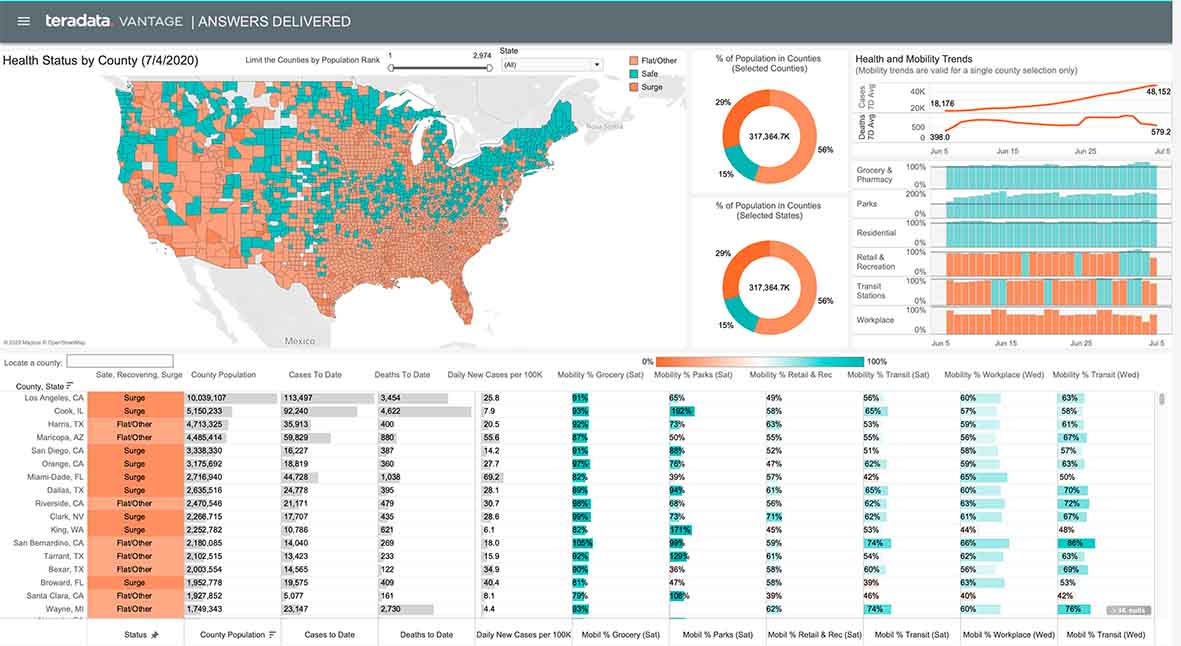
Task: Click the center of the Selected Counties donut chart
Action: [x=770, y=136]
